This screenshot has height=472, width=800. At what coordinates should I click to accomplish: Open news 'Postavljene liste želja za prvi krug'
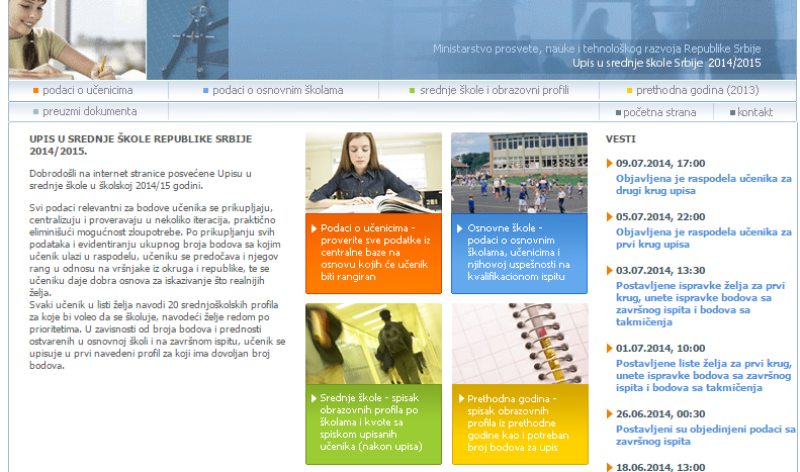tap(704, 376)
